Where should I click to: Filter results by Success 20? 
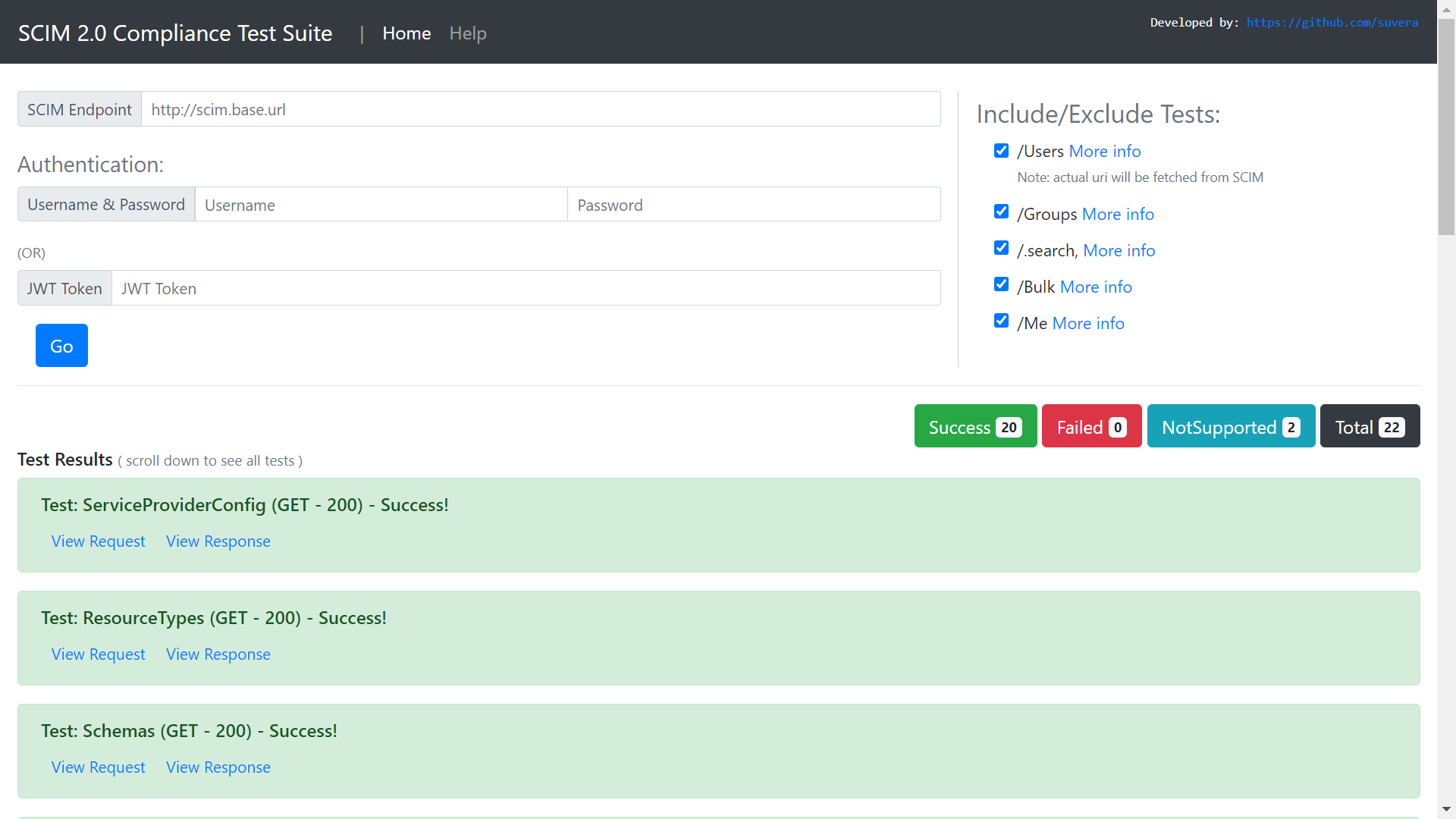pos(975,426)
